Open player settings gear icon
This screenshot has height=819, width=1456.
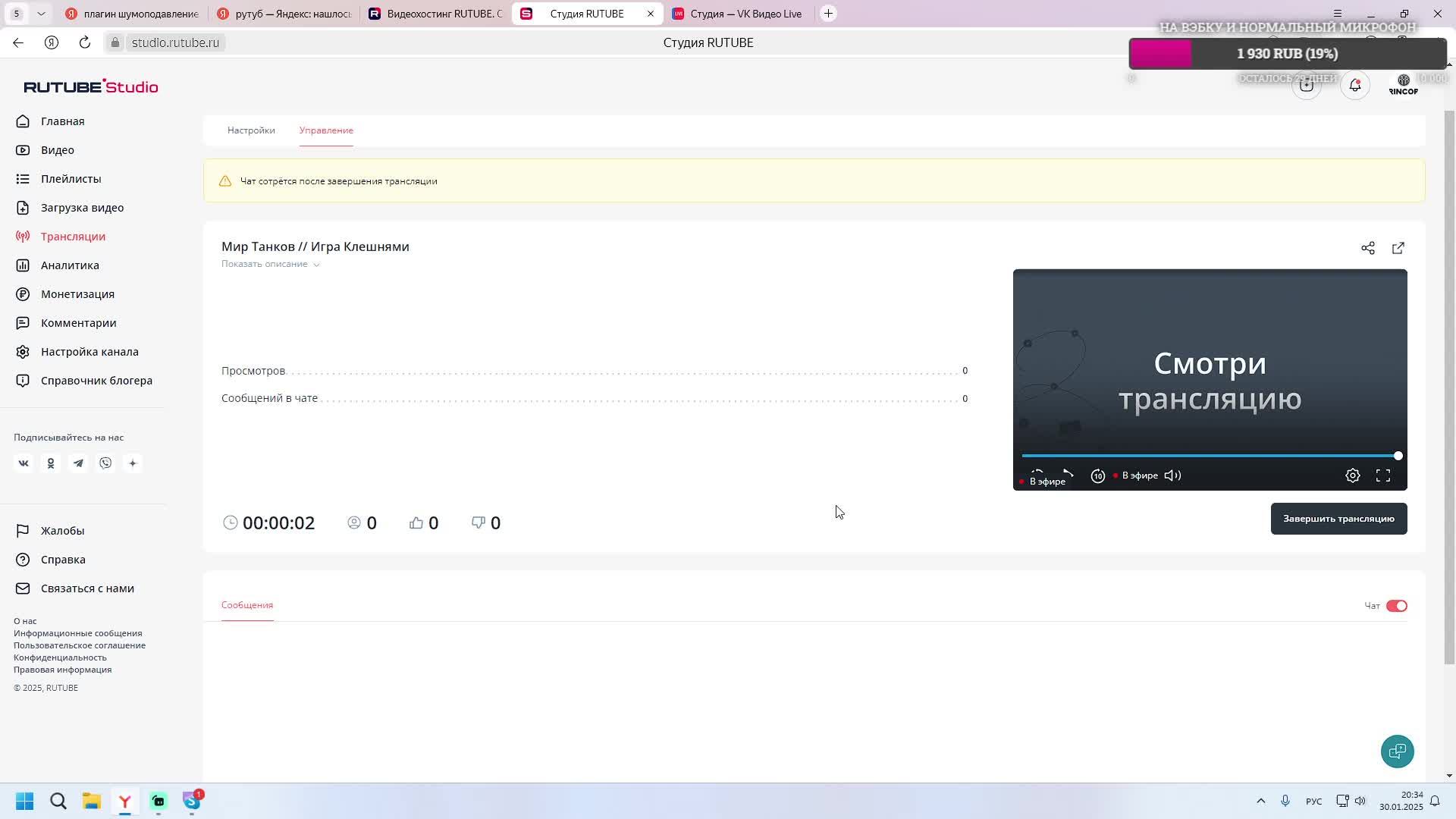[1352, 475]
